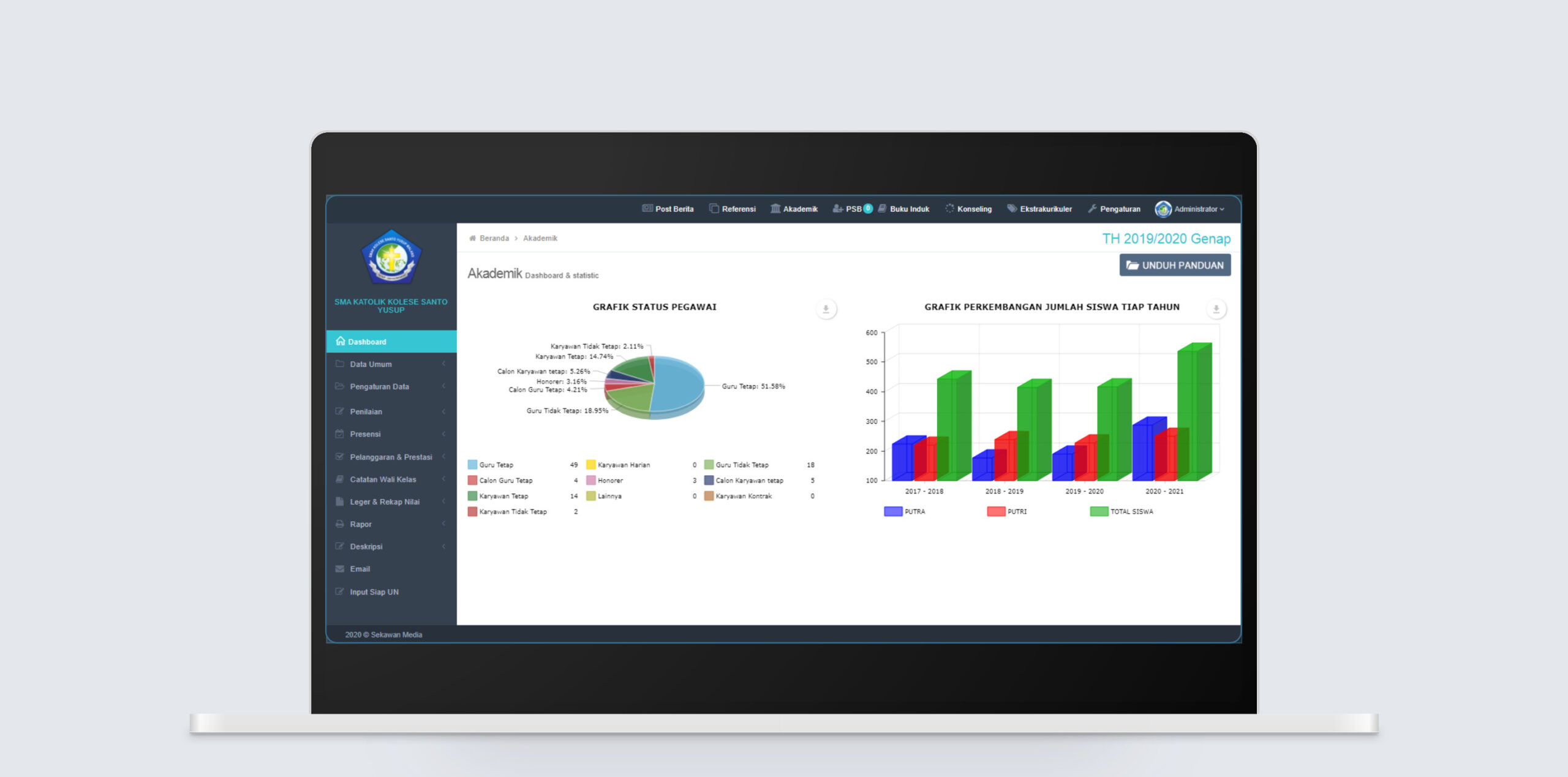
Task: Expand the Data Umum sidebar menu
Action: click(x=371, y=364)
